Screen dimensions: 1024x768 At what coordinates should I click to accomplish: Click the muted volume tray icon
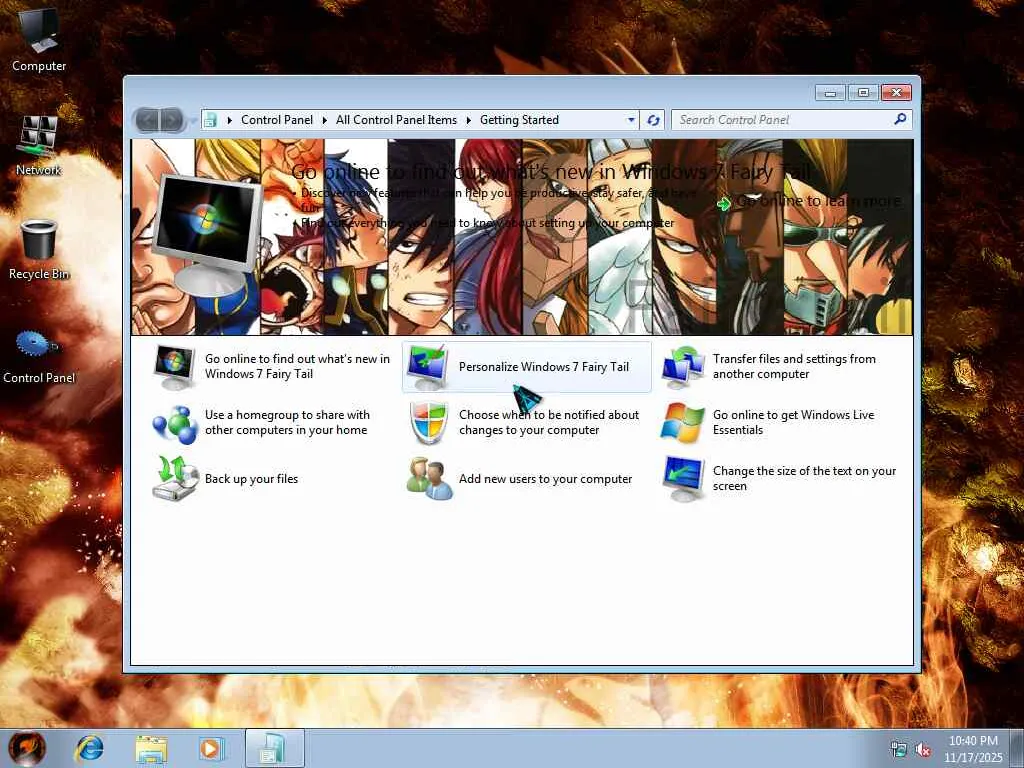tap(923, 749)
